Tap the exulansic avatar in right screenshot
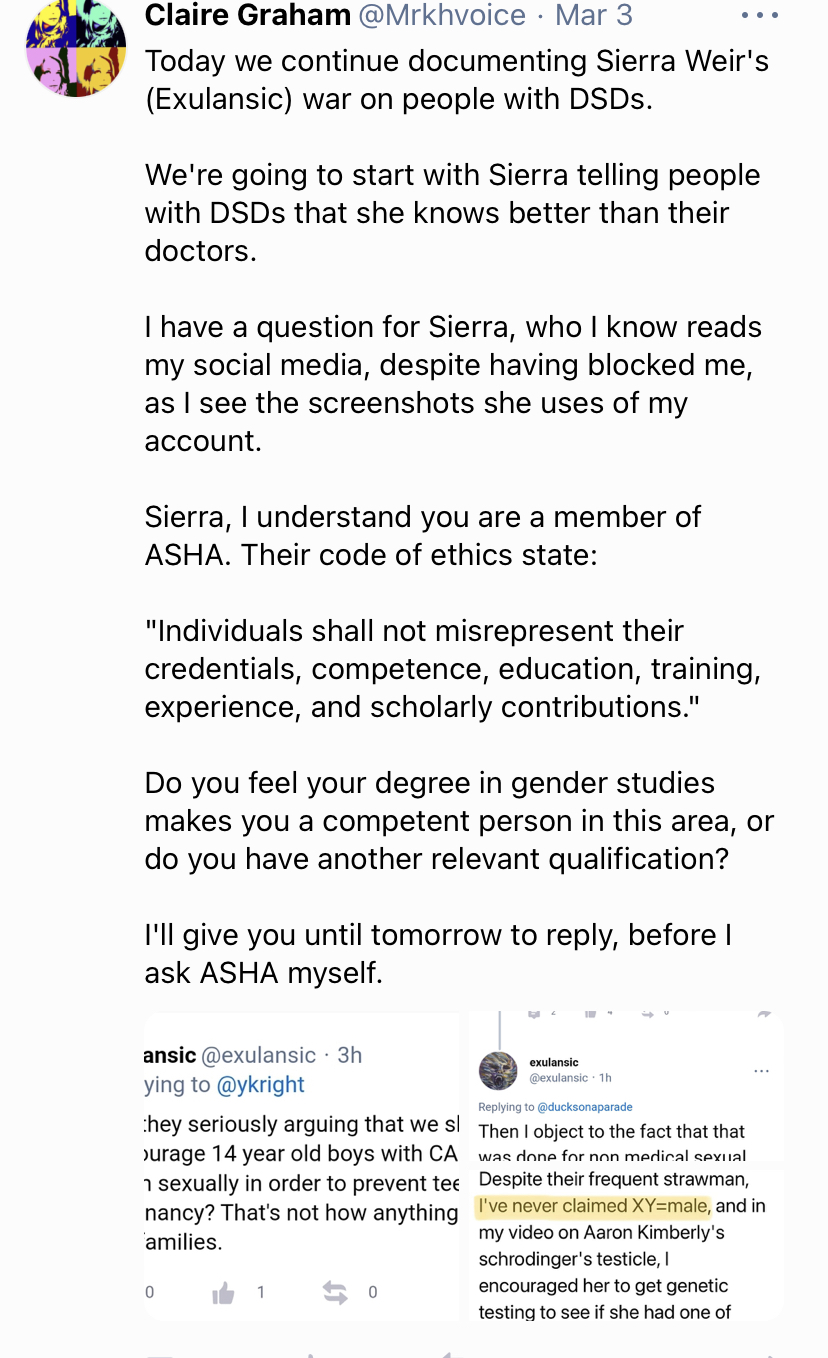This screenshot has width=828, height=1358. click(x=498, y=1070)
